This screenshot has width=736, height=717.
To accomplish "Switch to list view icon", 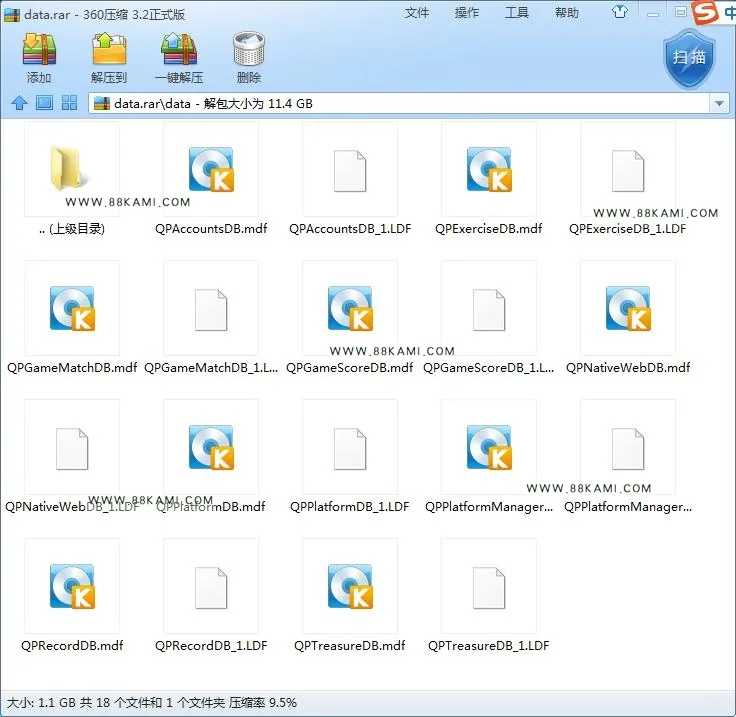I will [x=45, y=102].
